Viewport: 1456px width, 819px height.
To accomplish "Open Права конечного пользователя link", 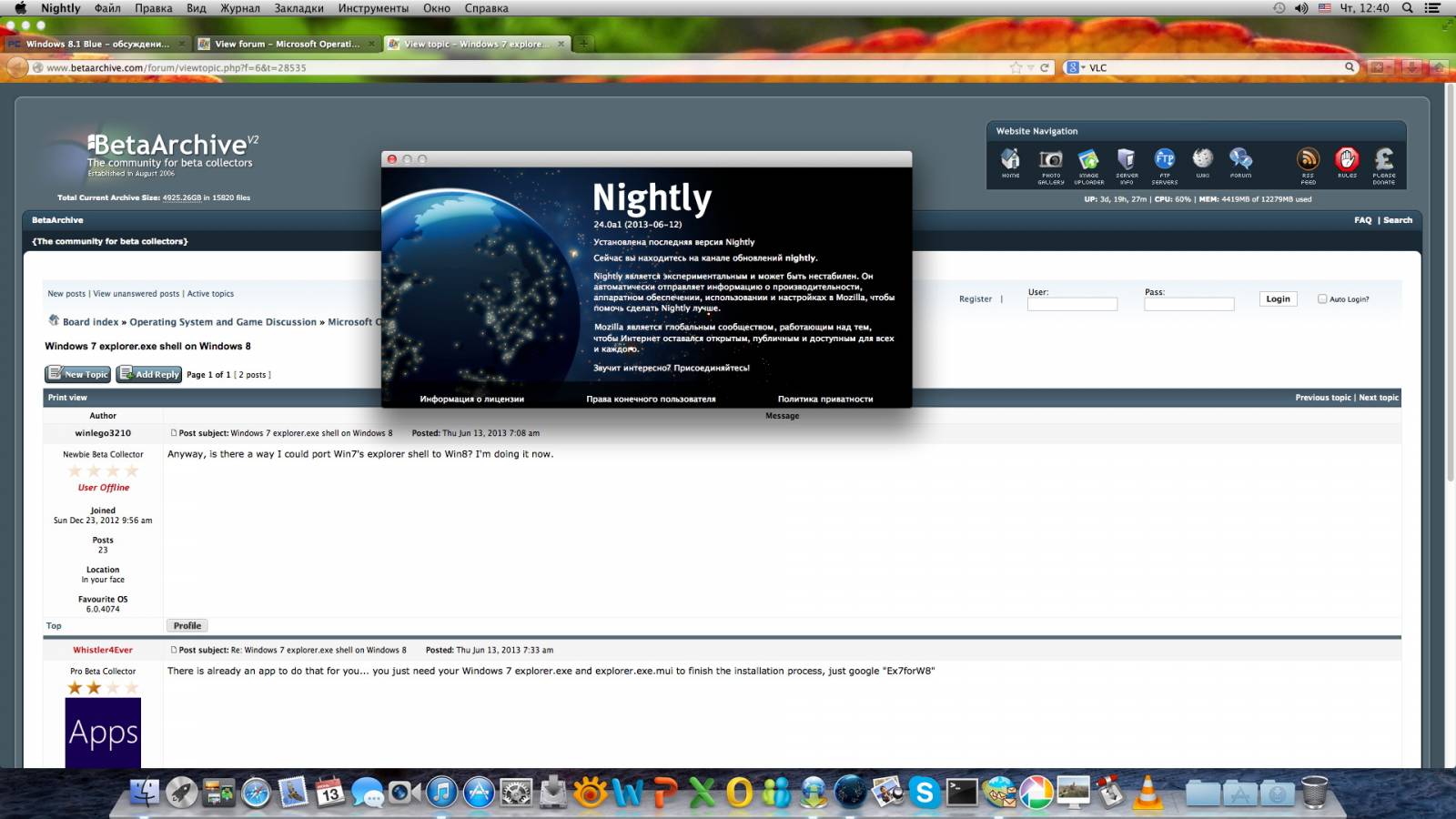I will [651, 399].
